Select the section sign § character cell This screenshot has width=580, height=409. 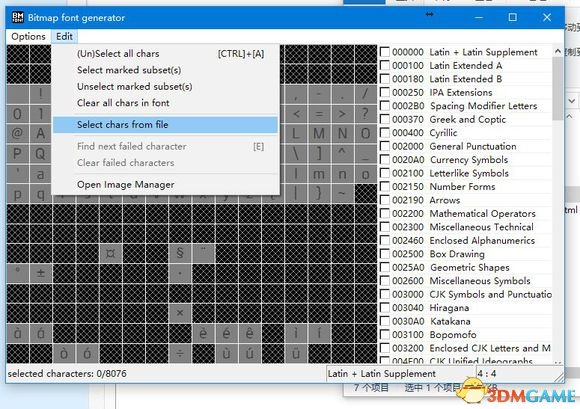point(180,253)
